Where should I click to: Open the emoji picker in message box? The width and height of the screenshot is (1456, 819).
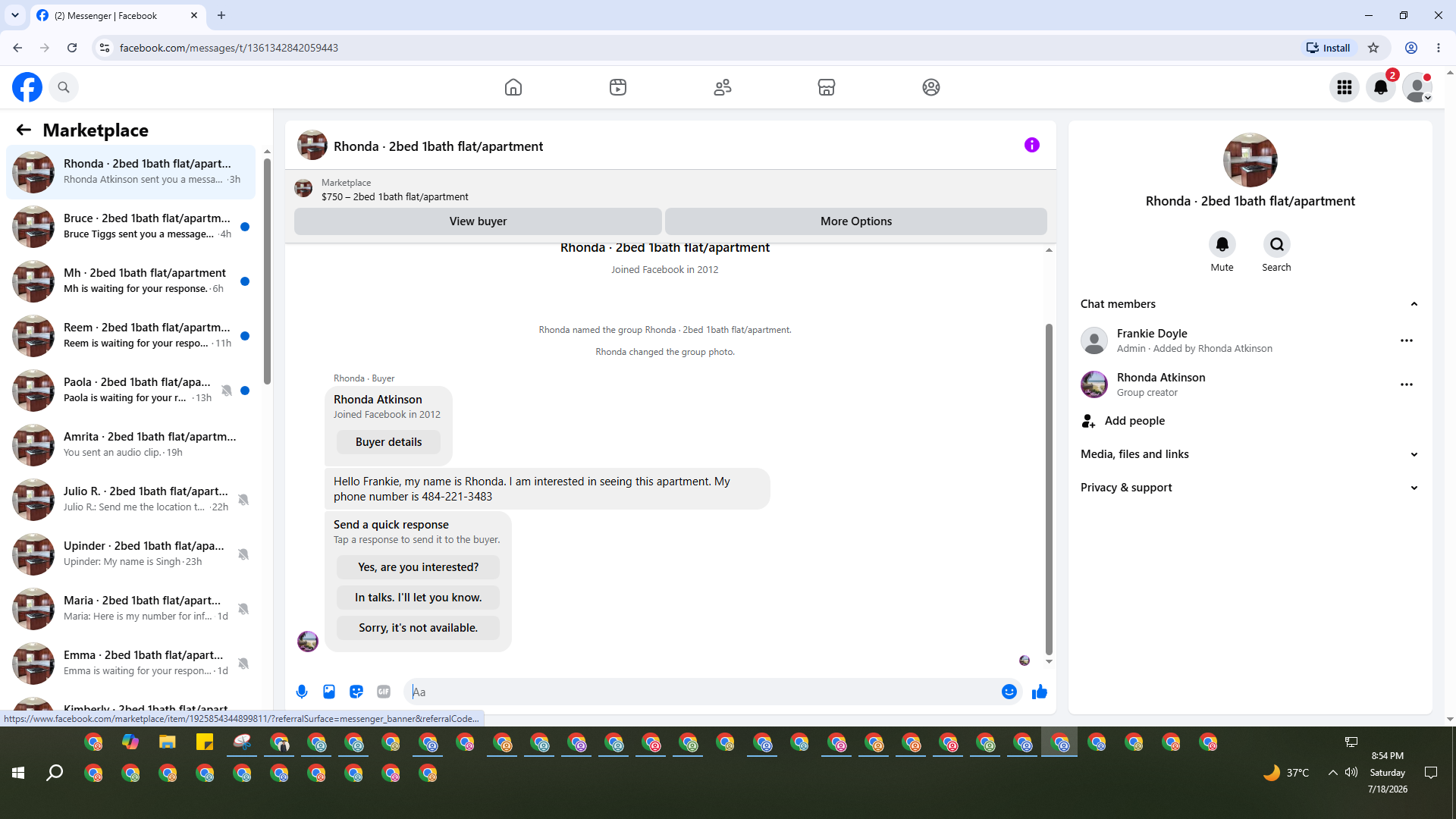pos(1009,692)
